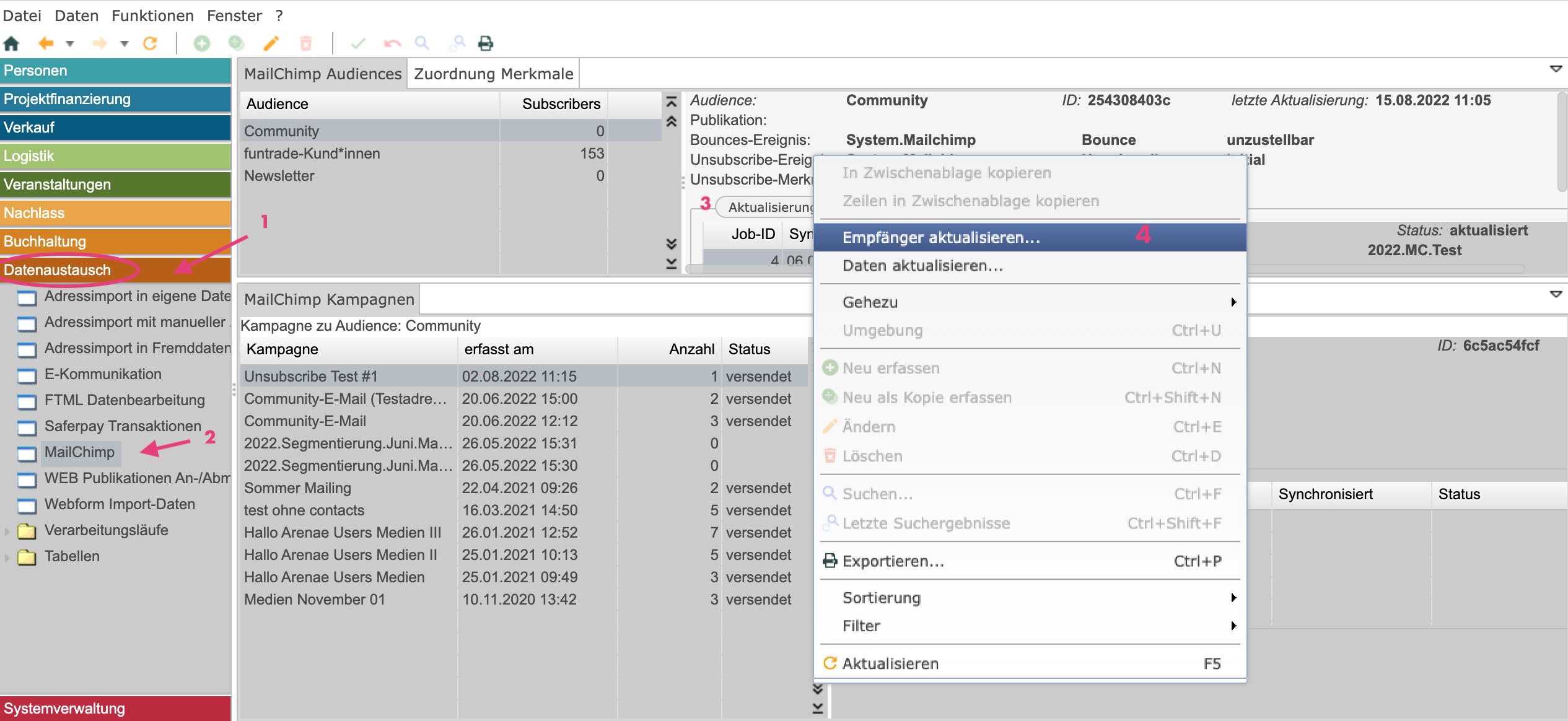This screenshot has height=721, width=1568.
Task: Open the Funktionen menu
Action: pos(152,15)
